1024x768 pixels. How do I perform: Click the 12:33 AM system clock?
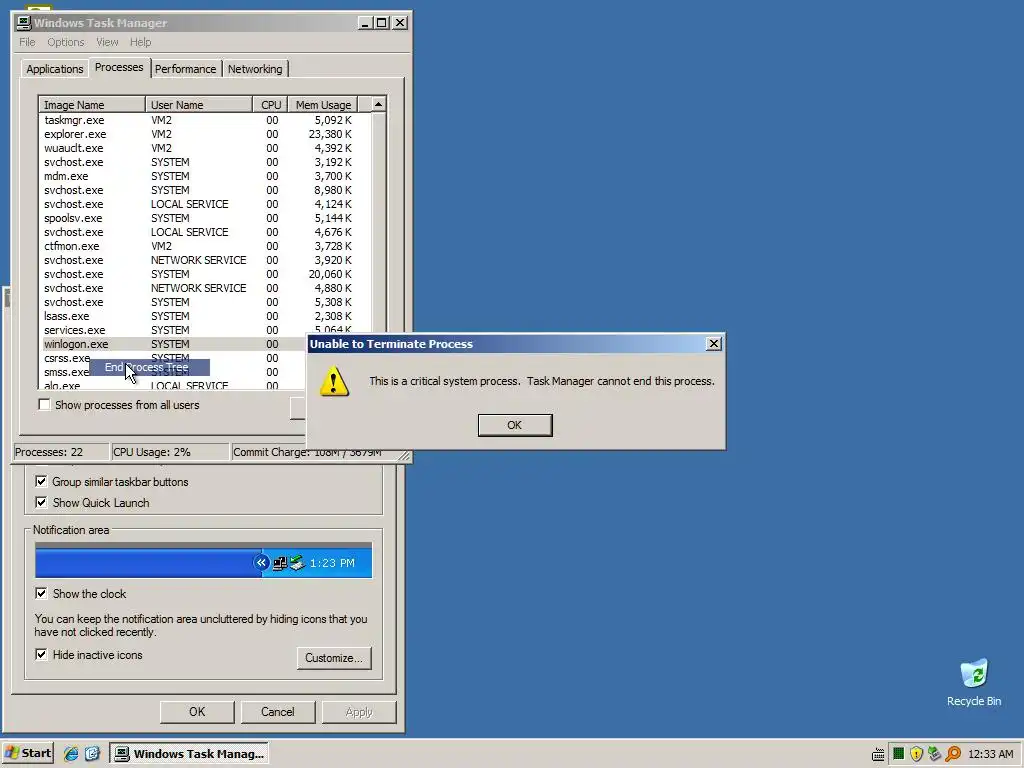coord(990,754)
